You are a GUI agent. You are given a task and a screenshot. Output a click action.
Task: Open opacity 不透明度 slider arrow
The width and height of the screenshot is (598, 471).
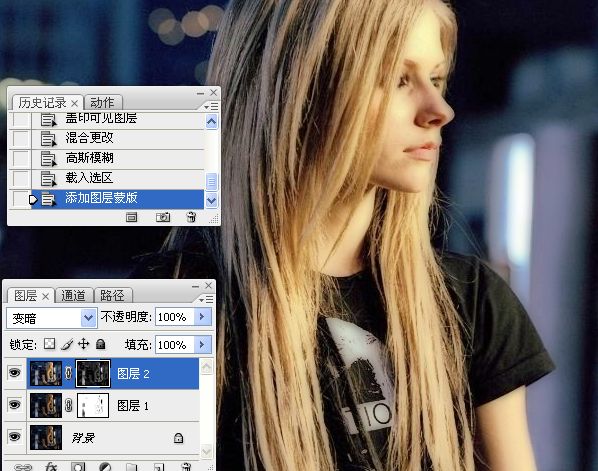point(202,317)
